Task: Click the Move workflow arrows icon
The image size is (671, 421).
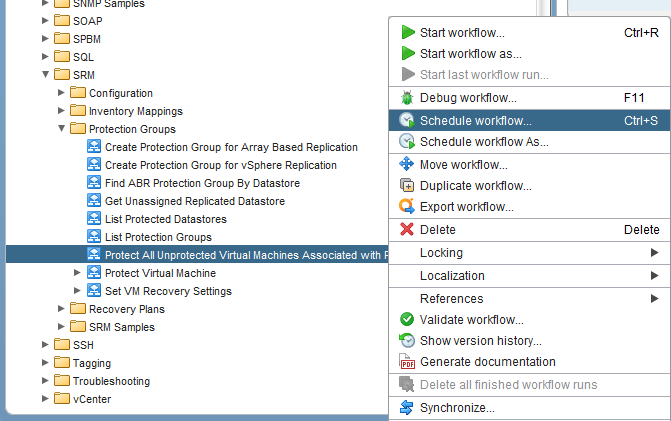Action: (x=407, y=165)
